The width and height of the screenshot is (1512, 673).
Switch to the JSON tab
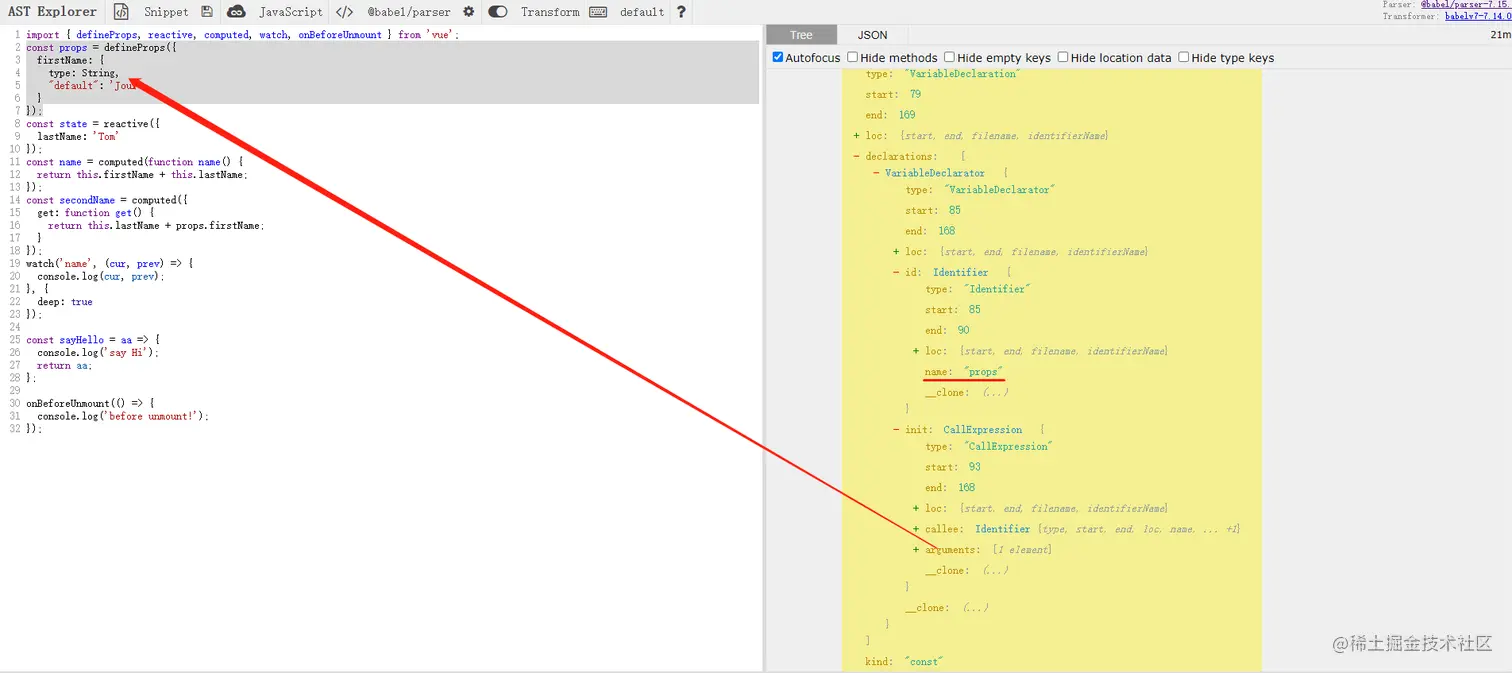click(872, 35)
